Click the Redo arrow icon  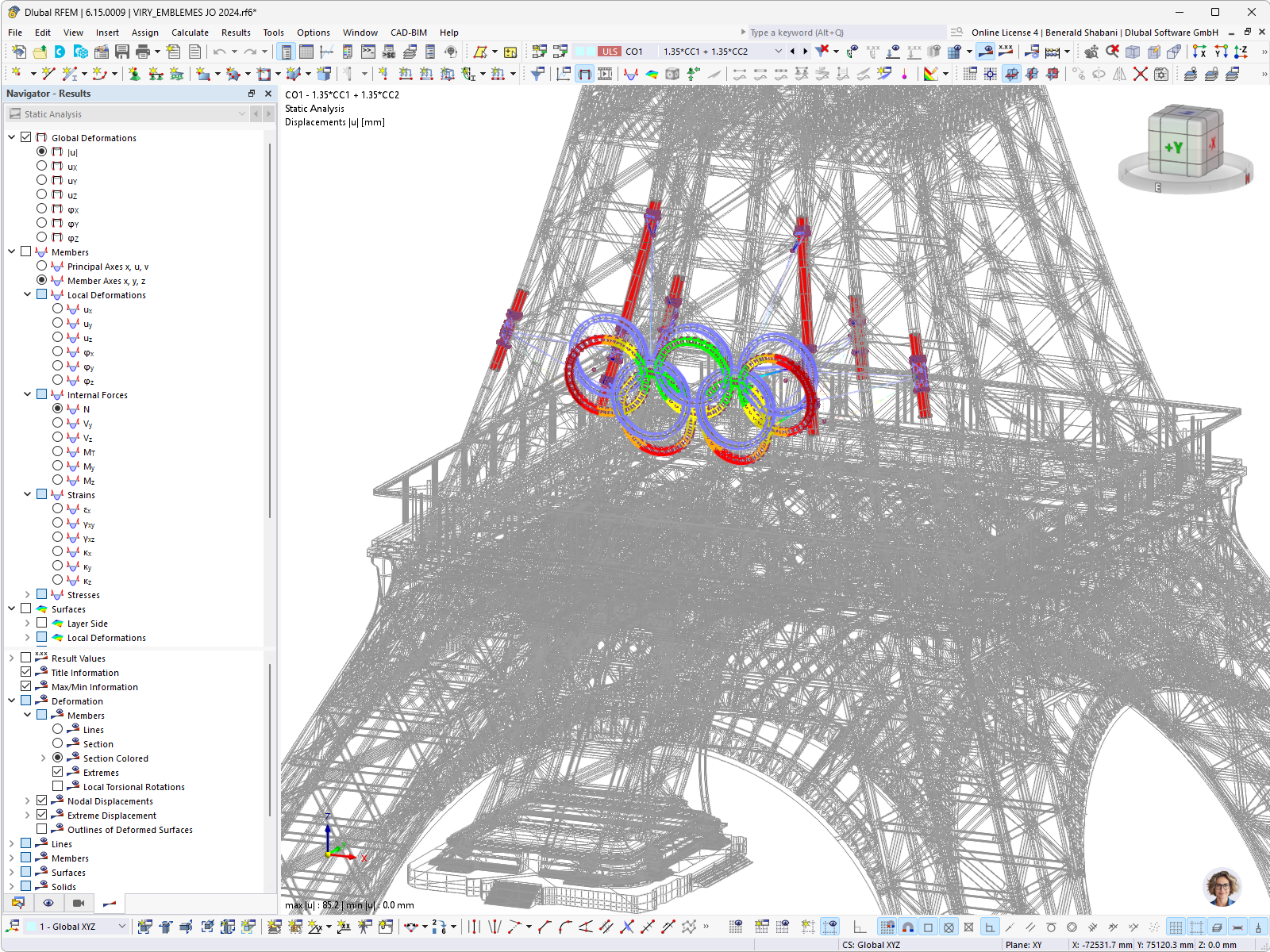coord(250,52)
